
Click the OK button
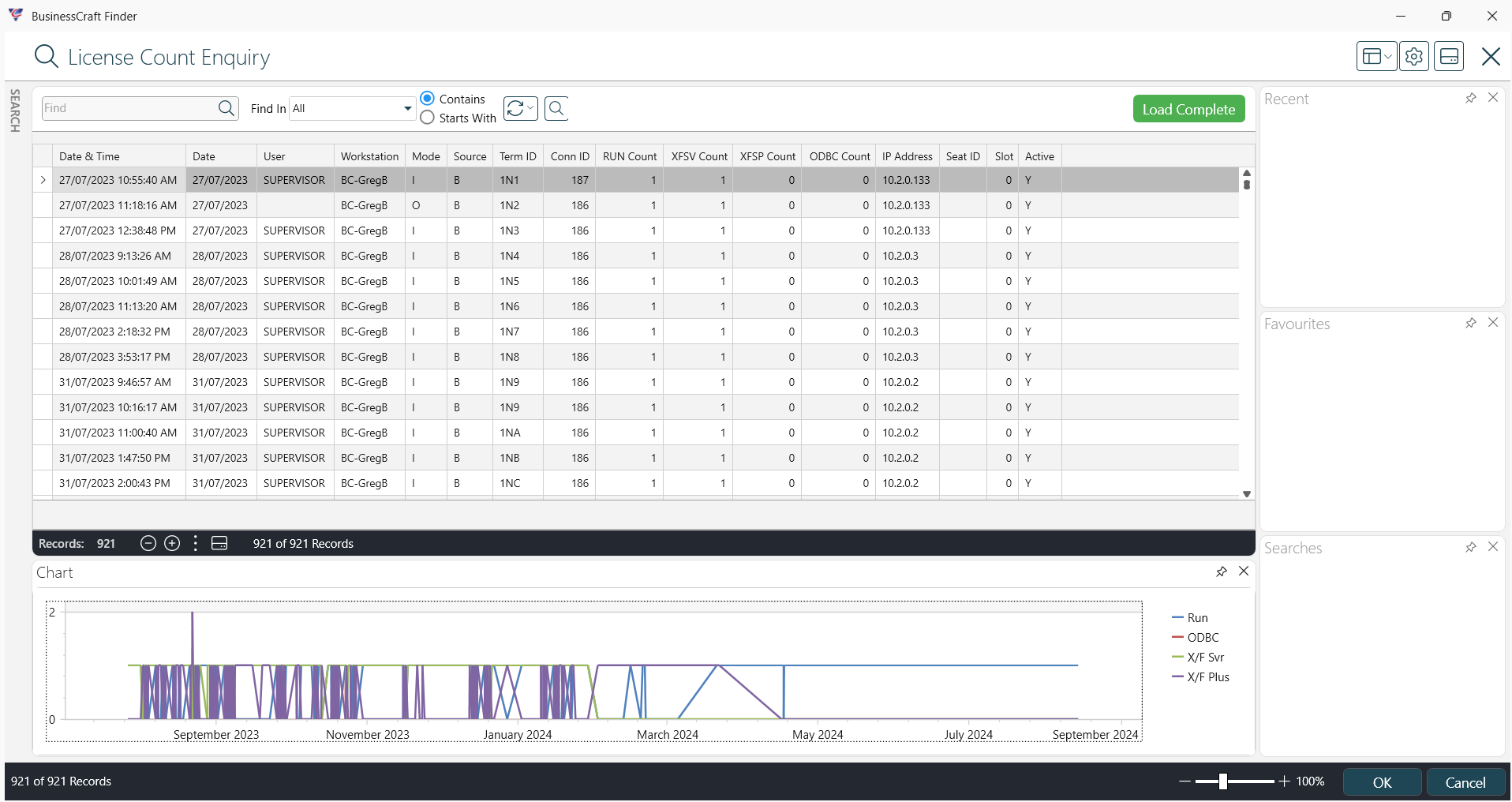tap(1383, 782)
